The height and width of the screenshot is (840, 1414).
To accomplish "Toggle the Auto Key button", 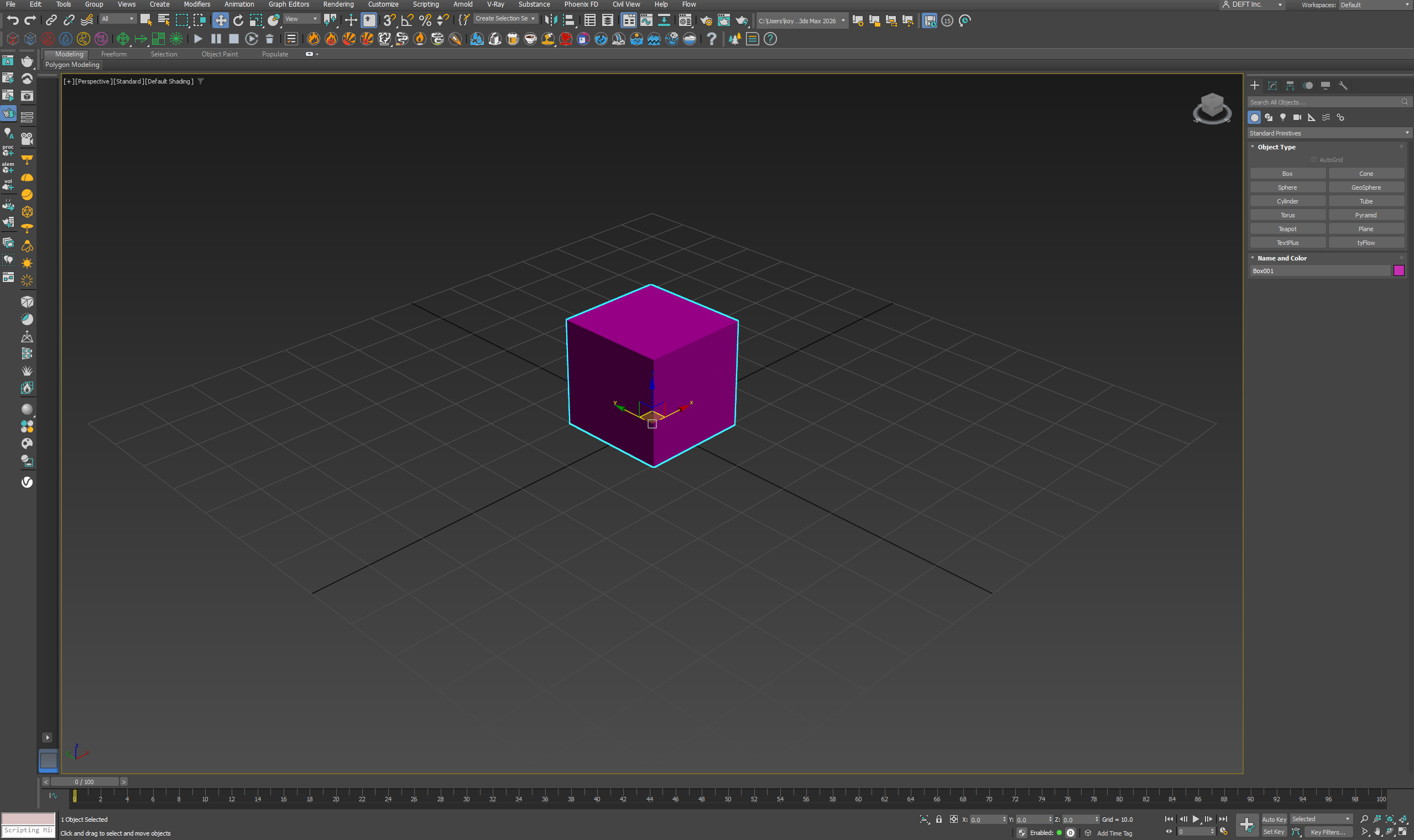I will (x=1274, y=819).
